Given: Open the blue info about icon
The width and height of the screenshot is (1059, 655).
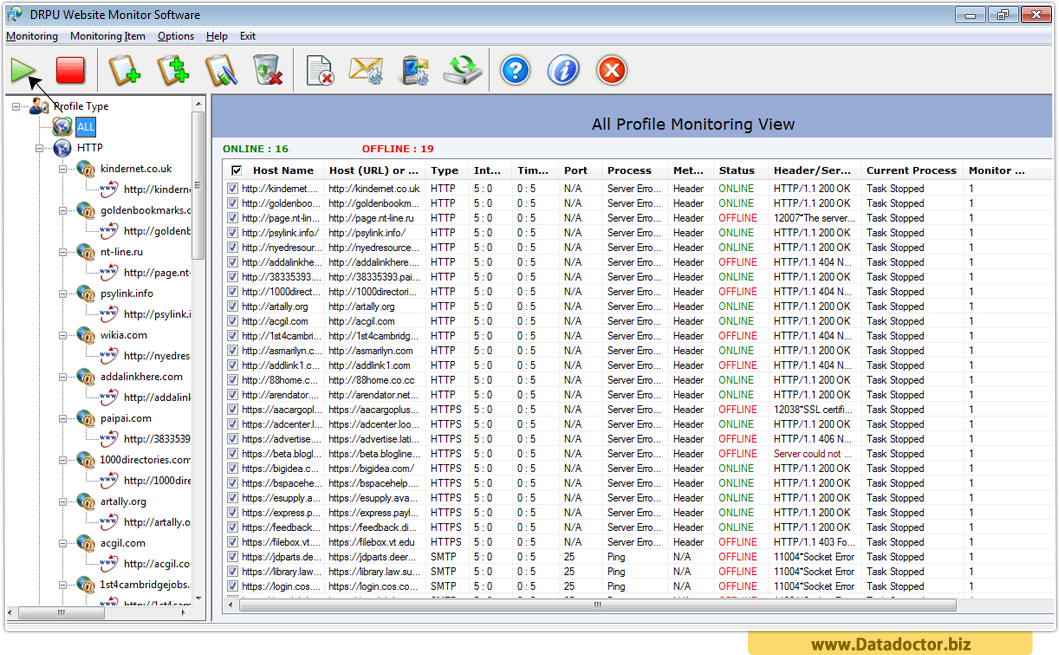Looking at the screenshot, I should (x=563, y=70).
